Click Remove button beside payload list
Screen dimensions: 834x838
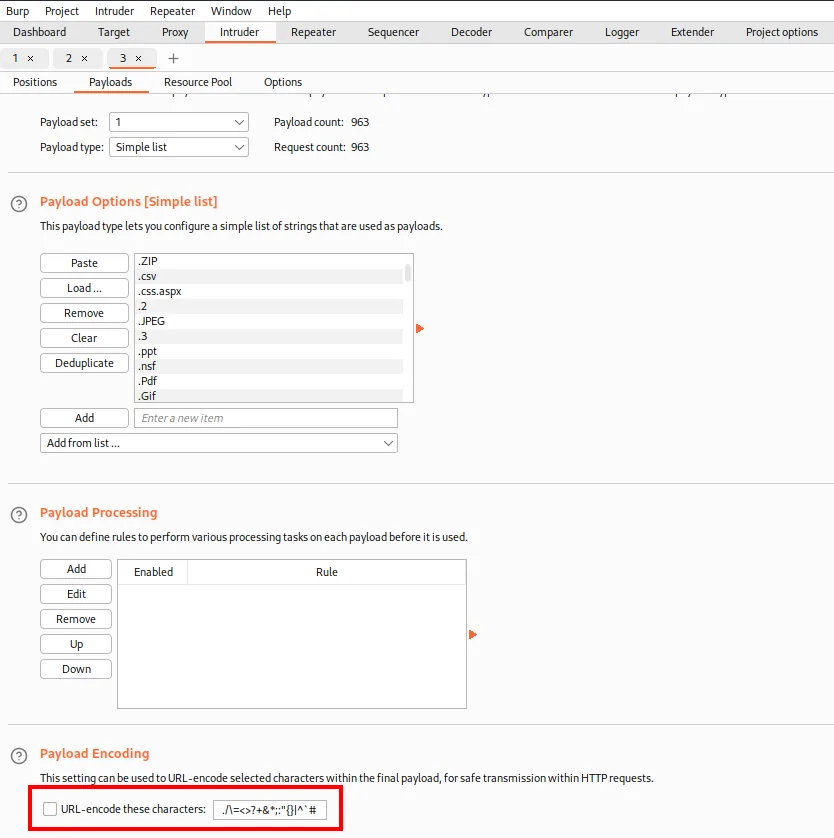pos(84,313)
